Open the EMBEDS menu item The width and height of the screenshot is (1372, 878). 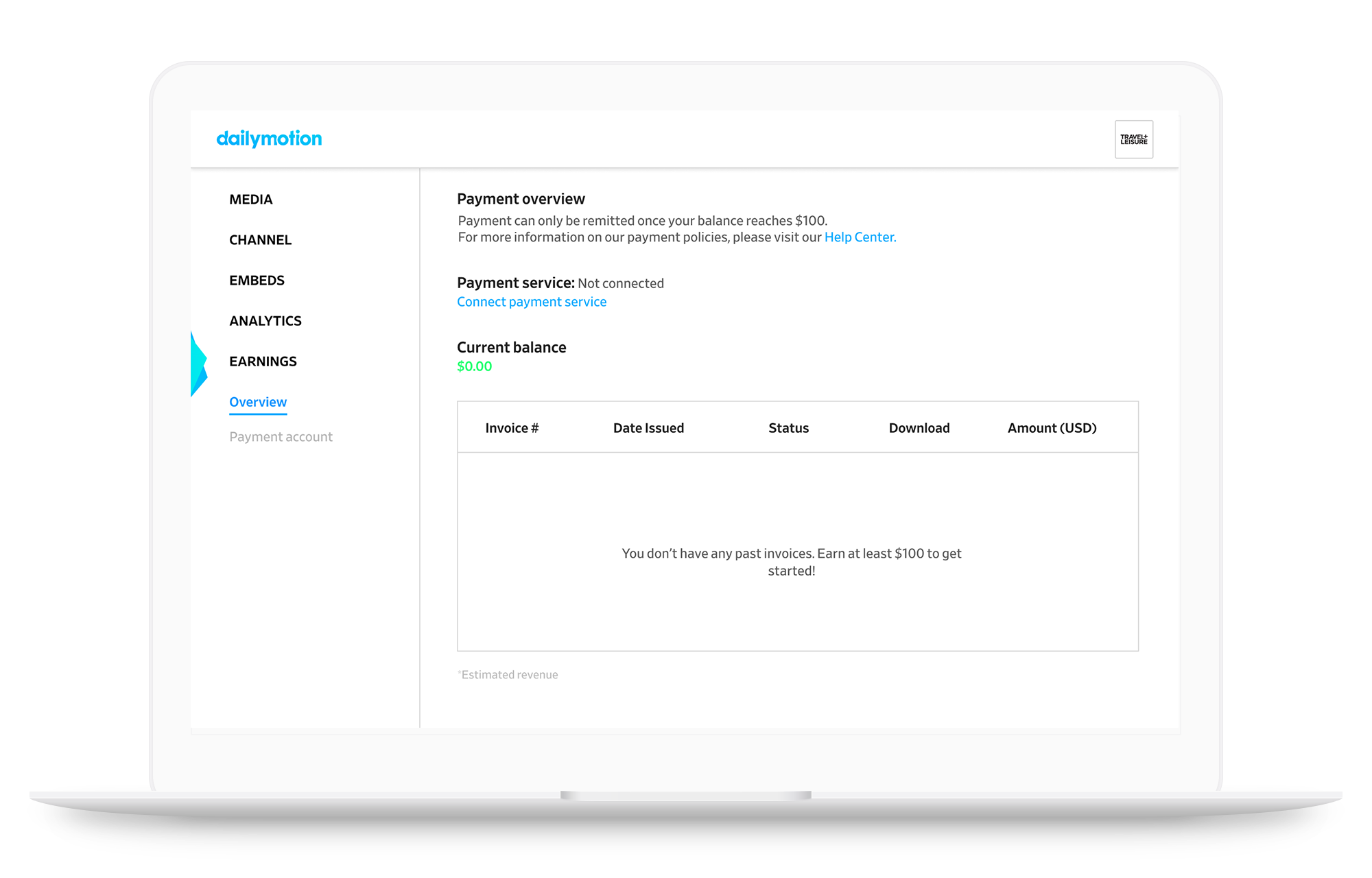[x=257, y=281]
